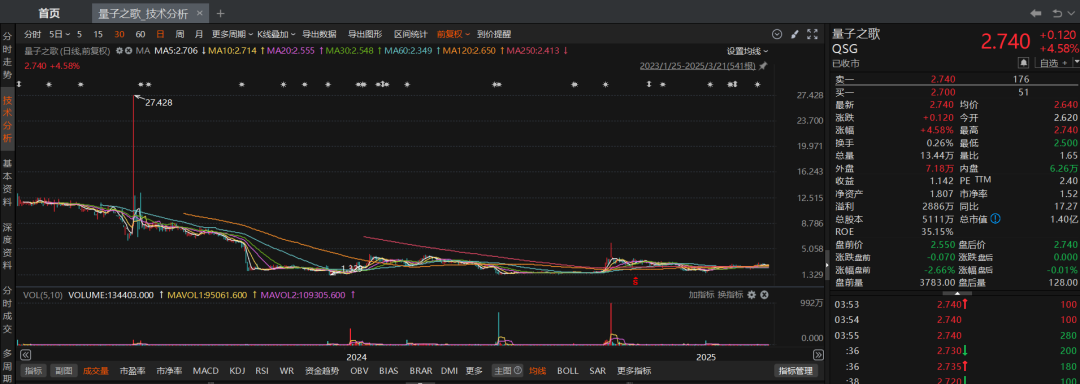
Task: Switch to the 首页 home tab
Action: pyautogui.click(x=49, y=13)
